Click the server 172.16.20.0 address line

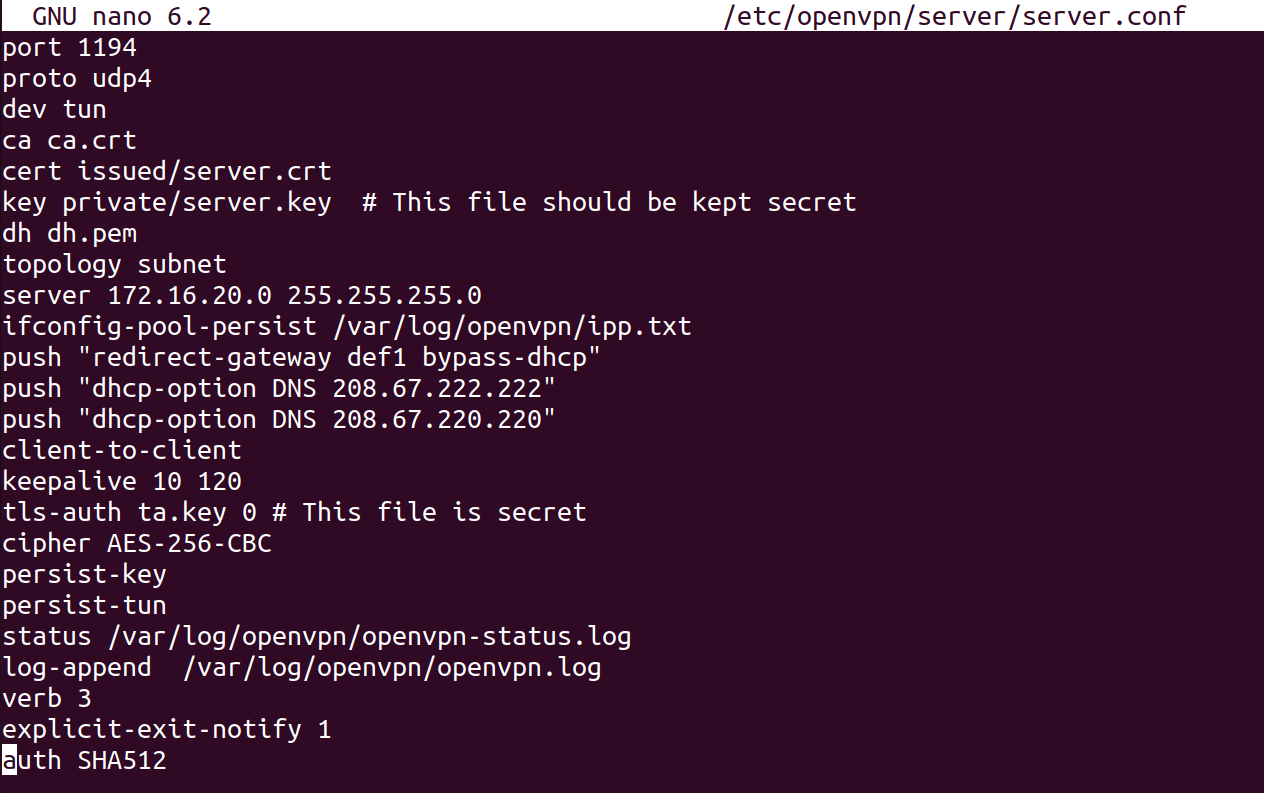pyautogui.click(x=241, y=295)
